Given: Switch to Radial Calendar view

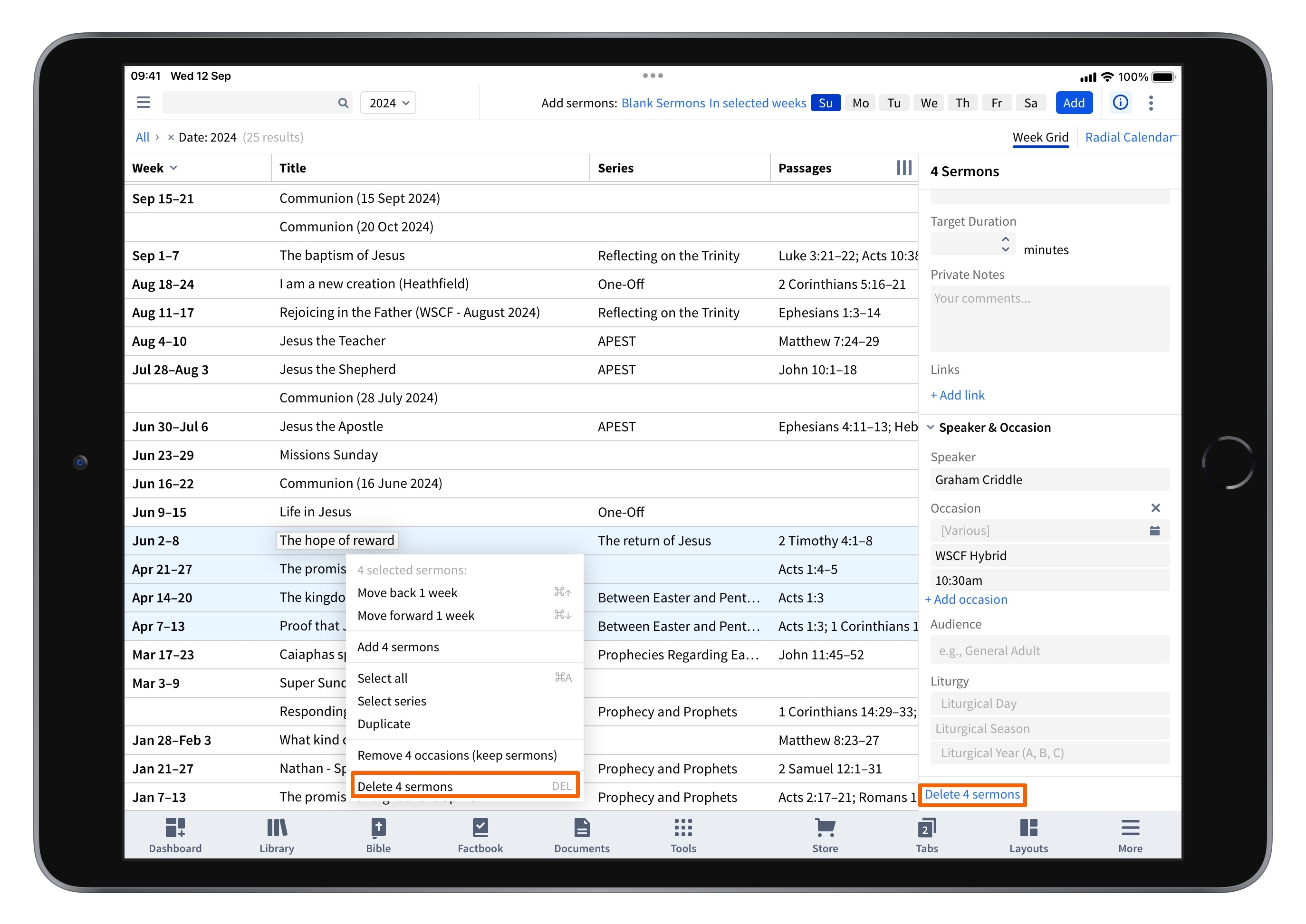Looking at the screenshot, I should tap(1129, 138).
